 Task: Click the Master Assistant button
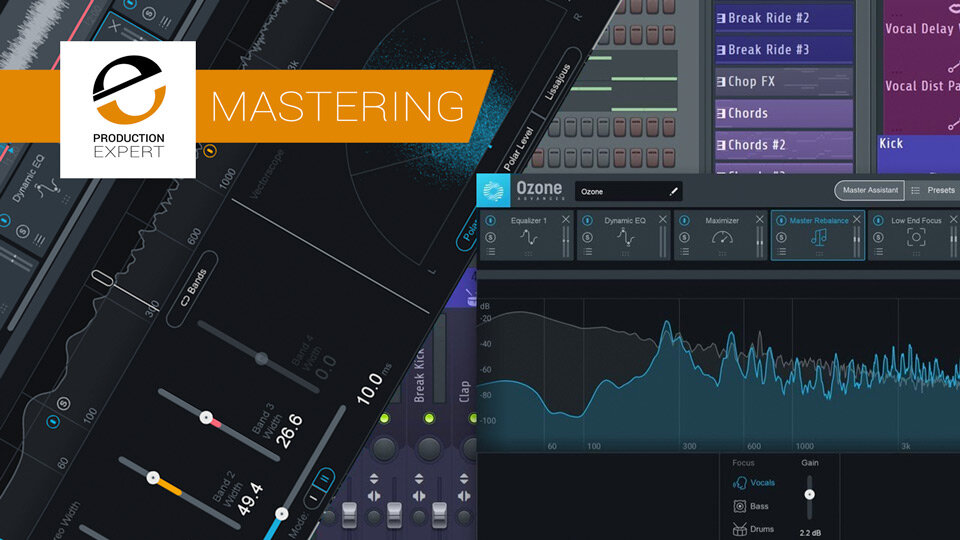point(870,190)
